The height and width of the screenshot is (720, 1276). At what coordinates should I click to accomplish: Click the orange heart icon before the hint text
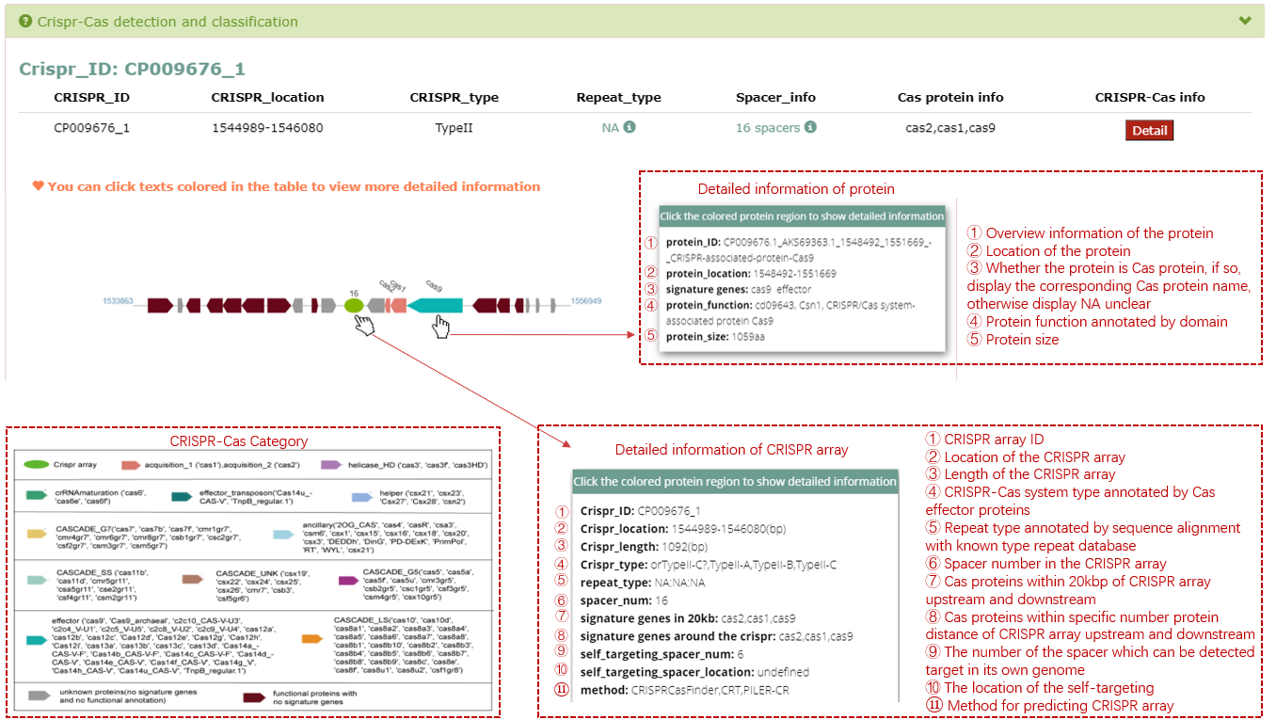click(x=38, y=186)
